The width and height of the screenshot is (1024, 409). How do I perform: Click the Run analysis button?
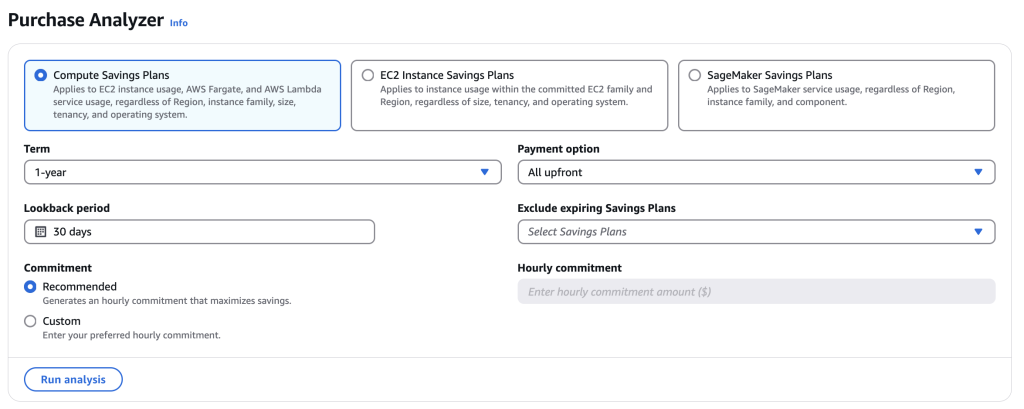point(73,380)
